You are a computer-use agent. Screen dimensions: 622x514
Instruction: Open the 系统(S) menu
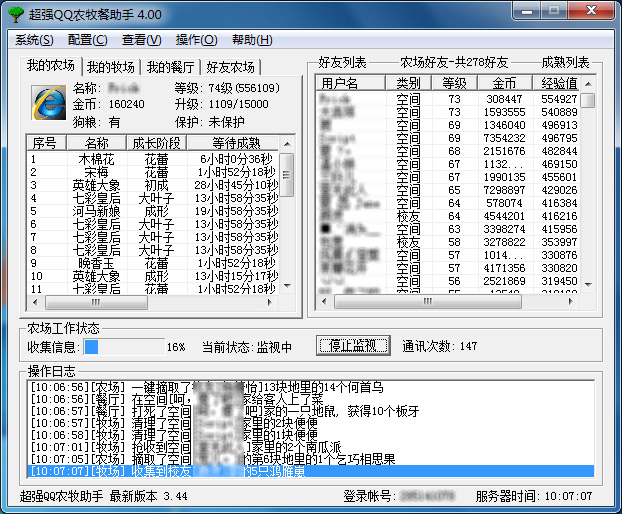click(x=34, y=40)
